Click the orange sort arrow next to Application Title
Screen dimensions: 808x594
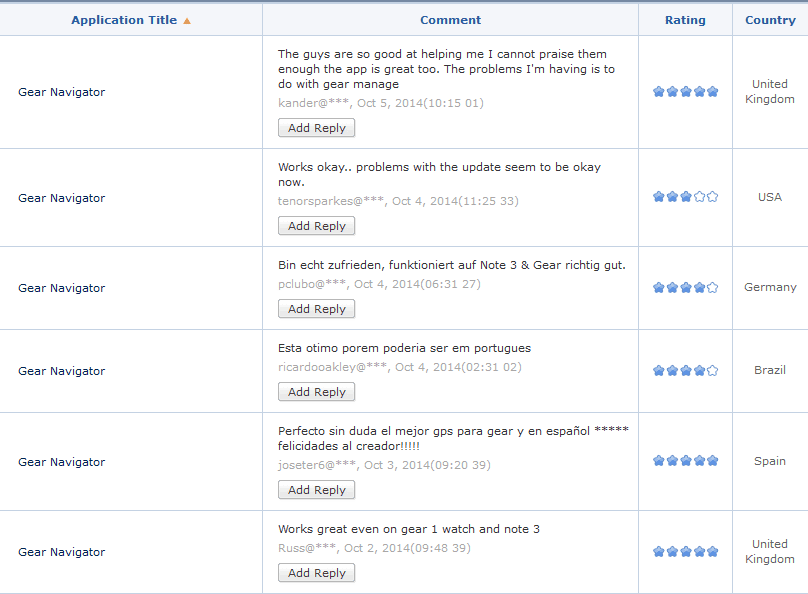tap(187, 21)
